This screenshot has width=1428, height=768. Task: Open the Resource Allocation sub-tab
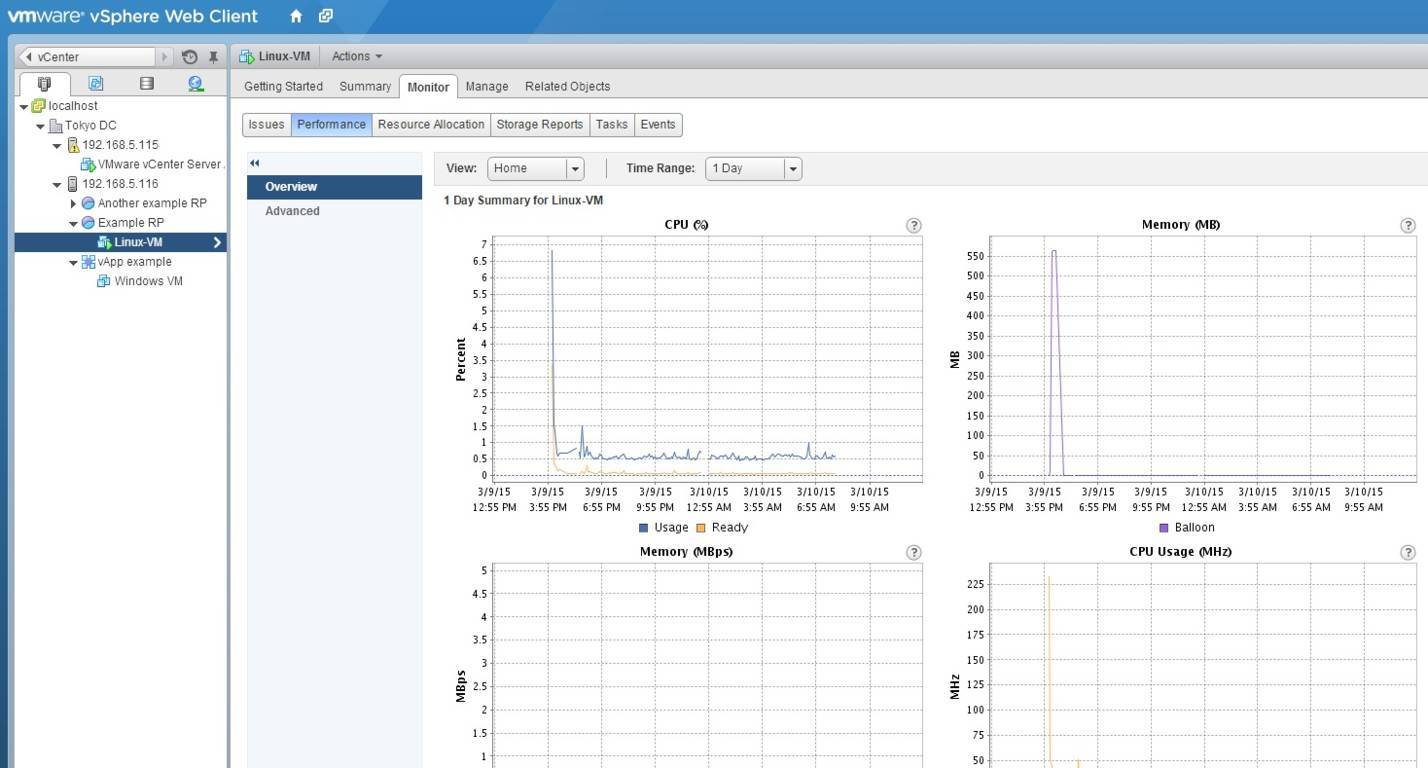[x=431, y=125]
